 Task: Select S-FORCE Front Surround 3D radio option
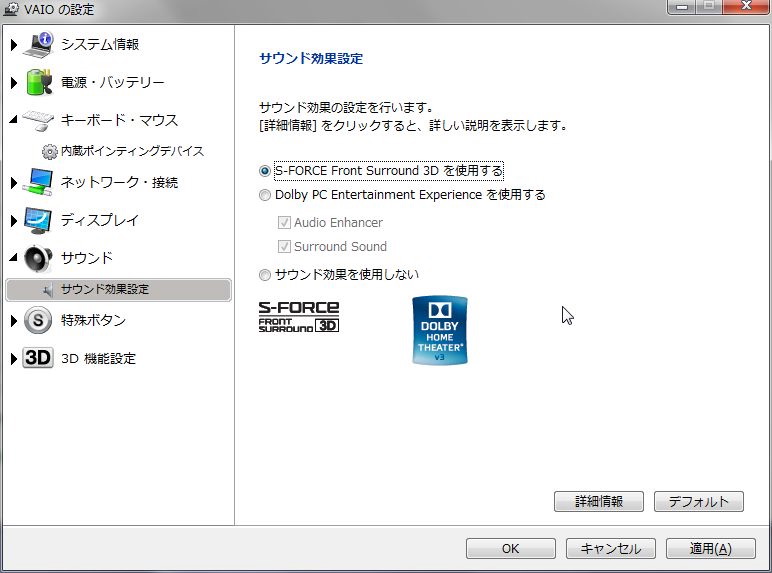pos(265,171)
